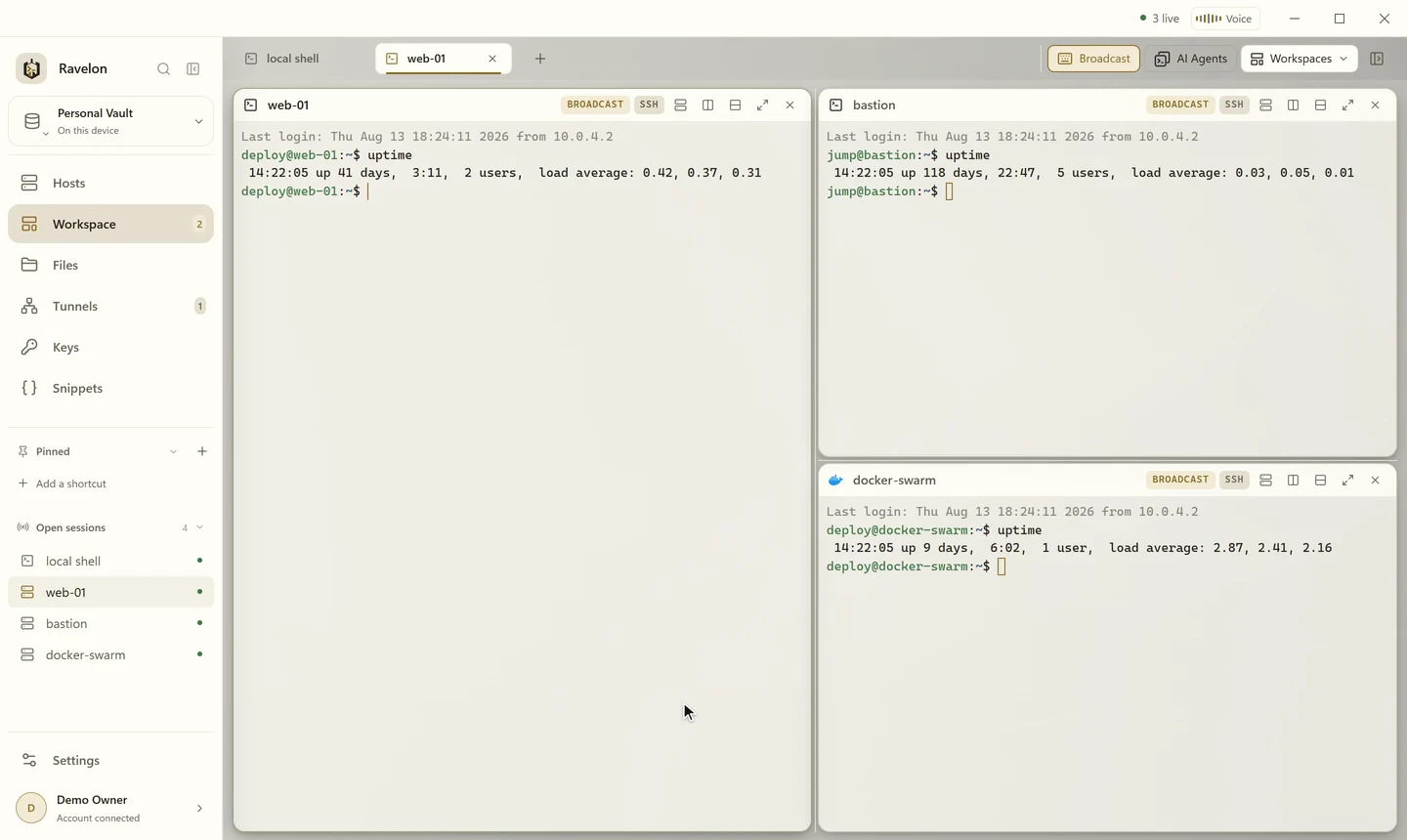
Task: Expand Demo Owner account menu
Action: click(x=110, y=808)
